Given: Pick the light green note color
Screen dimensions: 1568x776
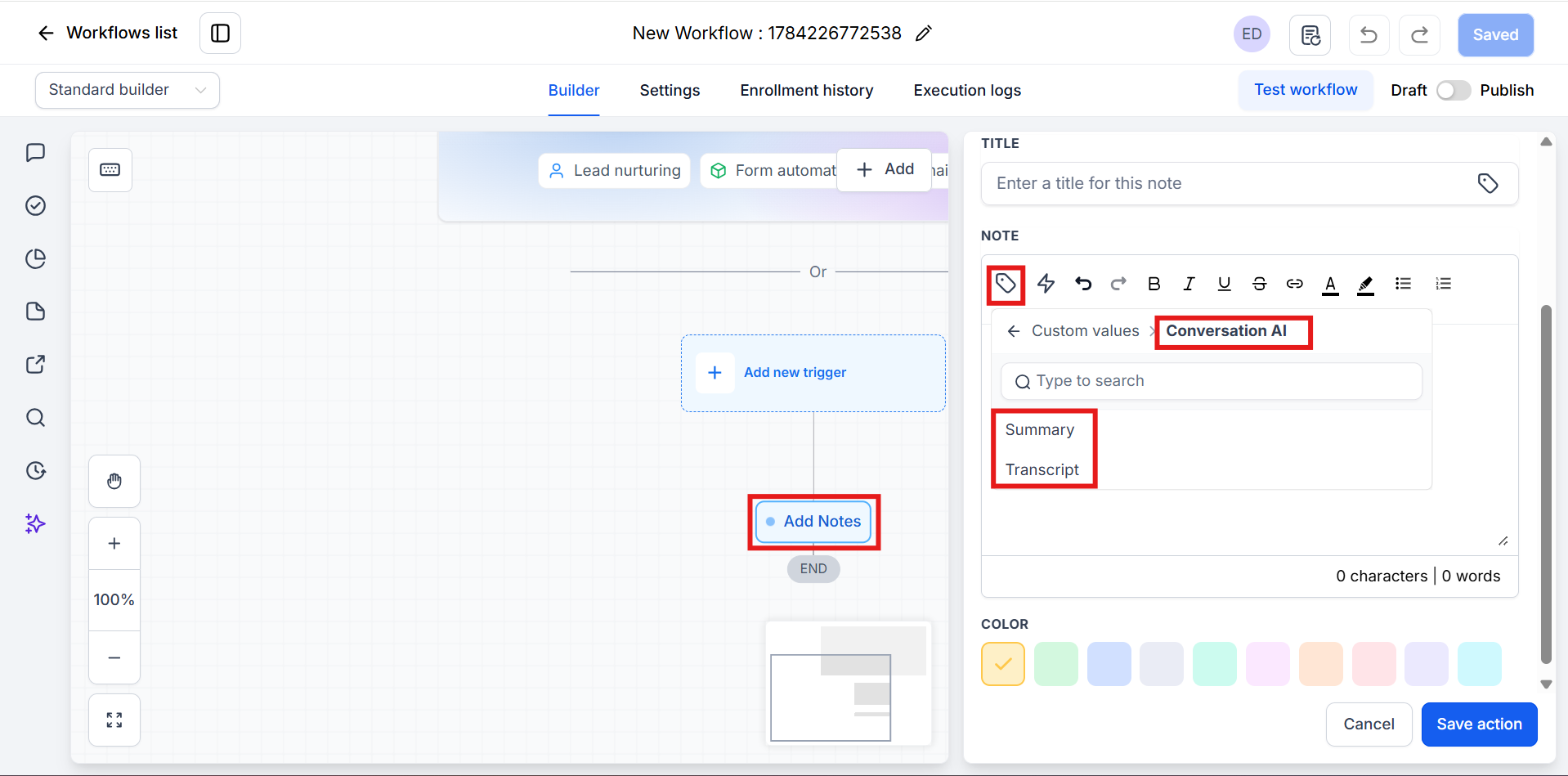Looking at the screenshot, I should coord(1056,664).
